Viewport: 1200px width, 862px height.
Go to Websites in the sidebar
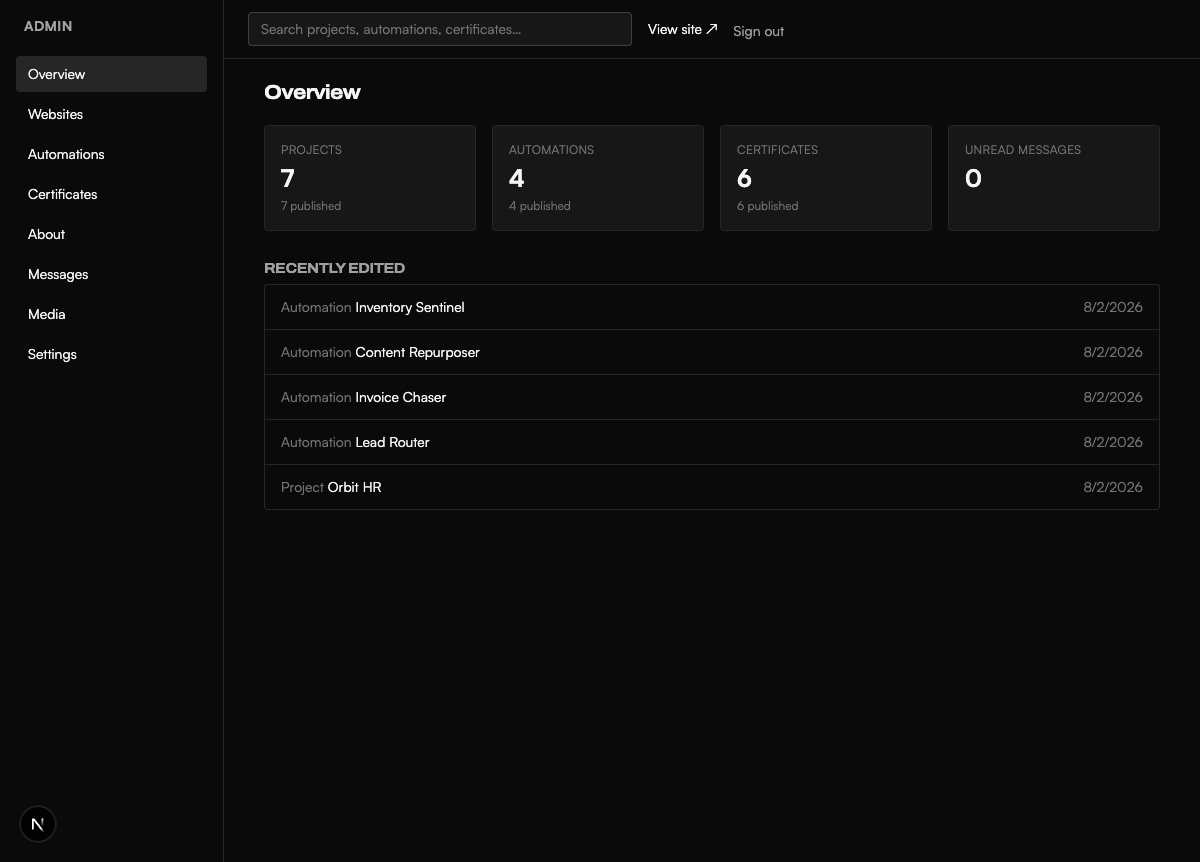111,114
